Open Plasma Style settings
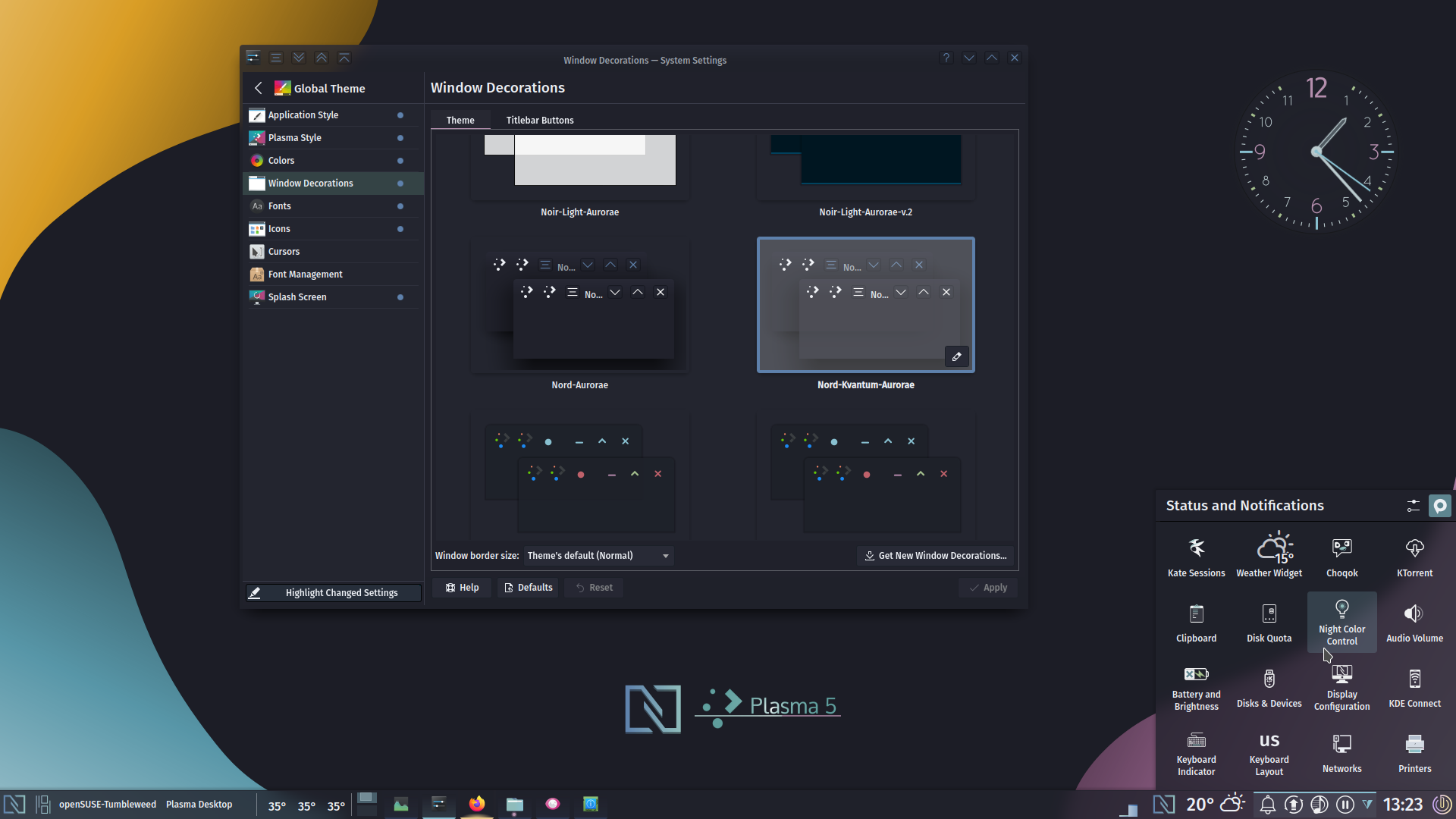The image size is (1456, 819). (x=333, y=138)
